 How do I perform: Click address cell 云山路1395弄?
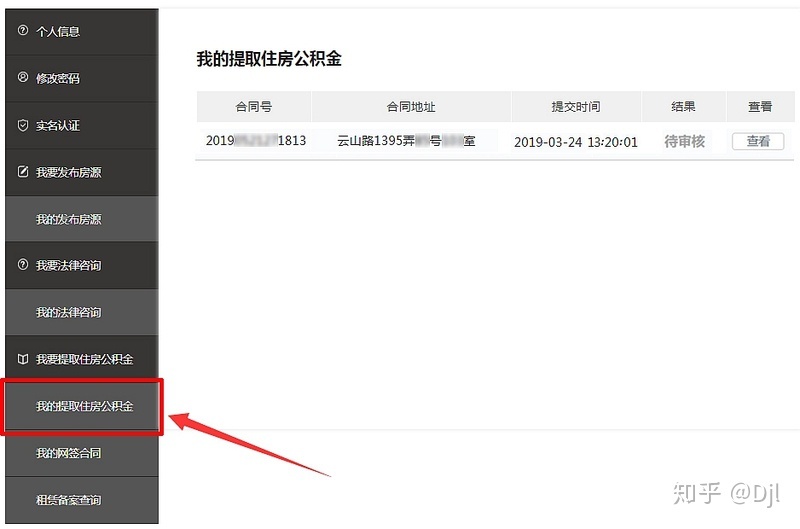[406, 141]
